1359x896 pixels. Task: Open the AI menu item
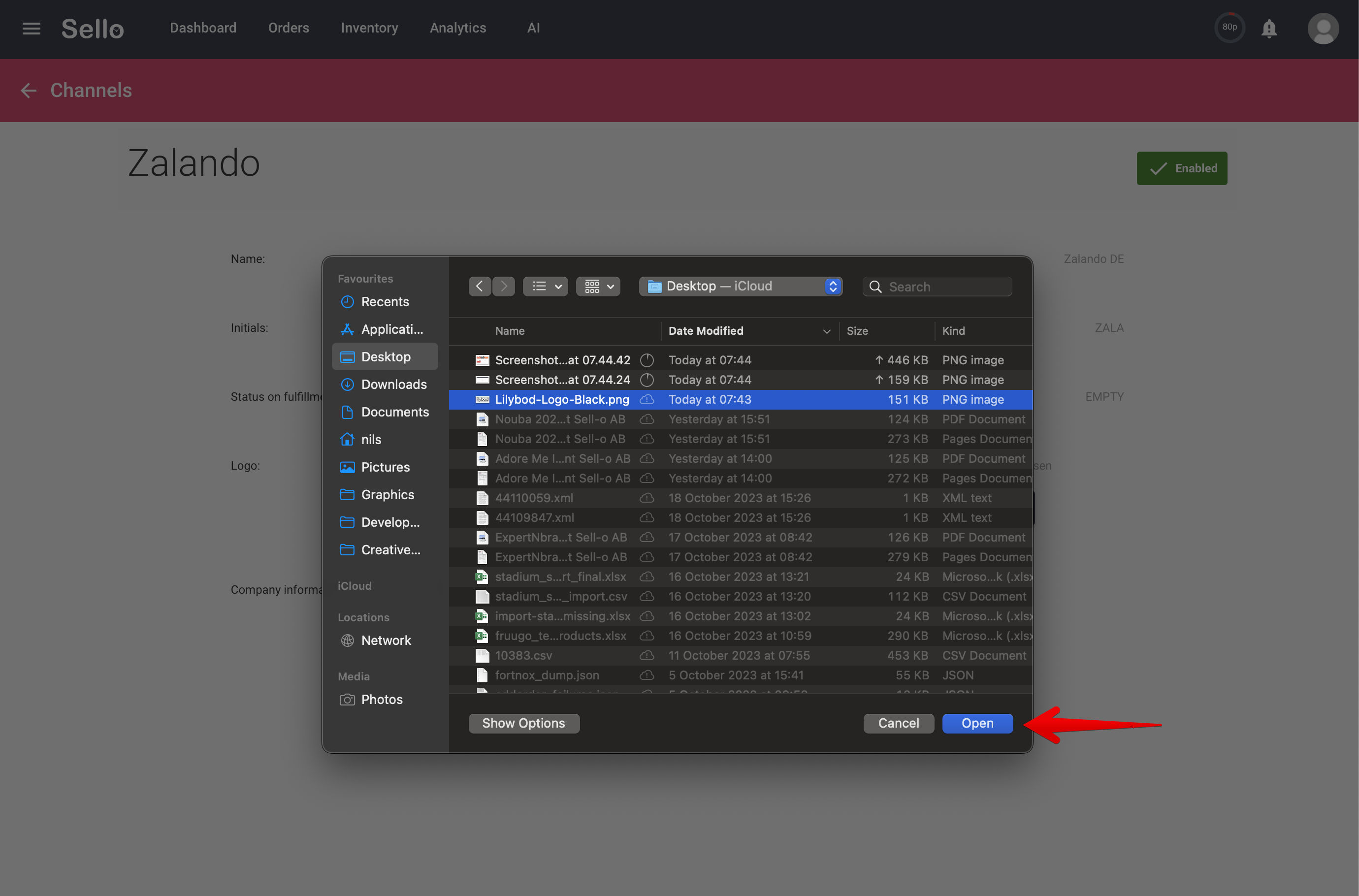click(533, 28)
